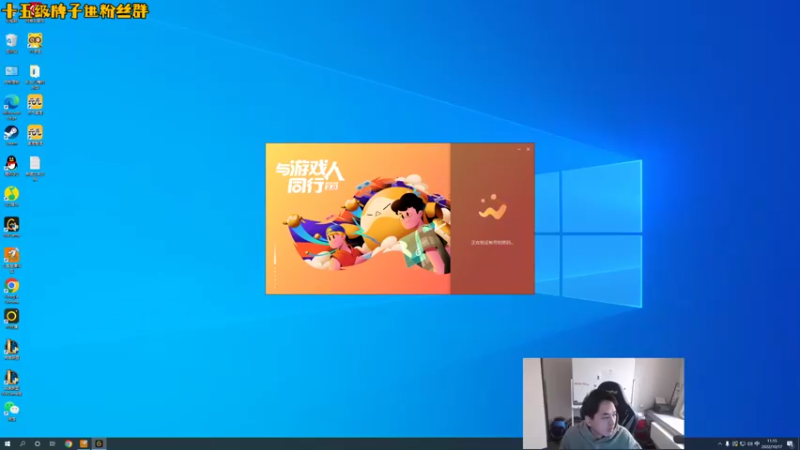This screenshot has width=800, height=450.
Task: Open the yellow owl-face app icon
Action: pyautogui.click(x=35, y=41)
